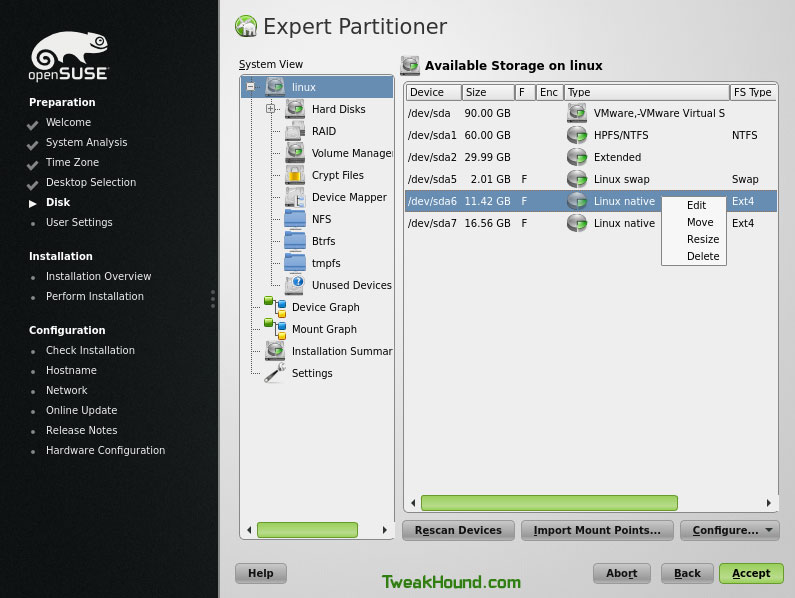Image resolution: width=795 pixels, height=598 pixels.
Task: Click the Installation Summary icon
Action: [275, 351]
